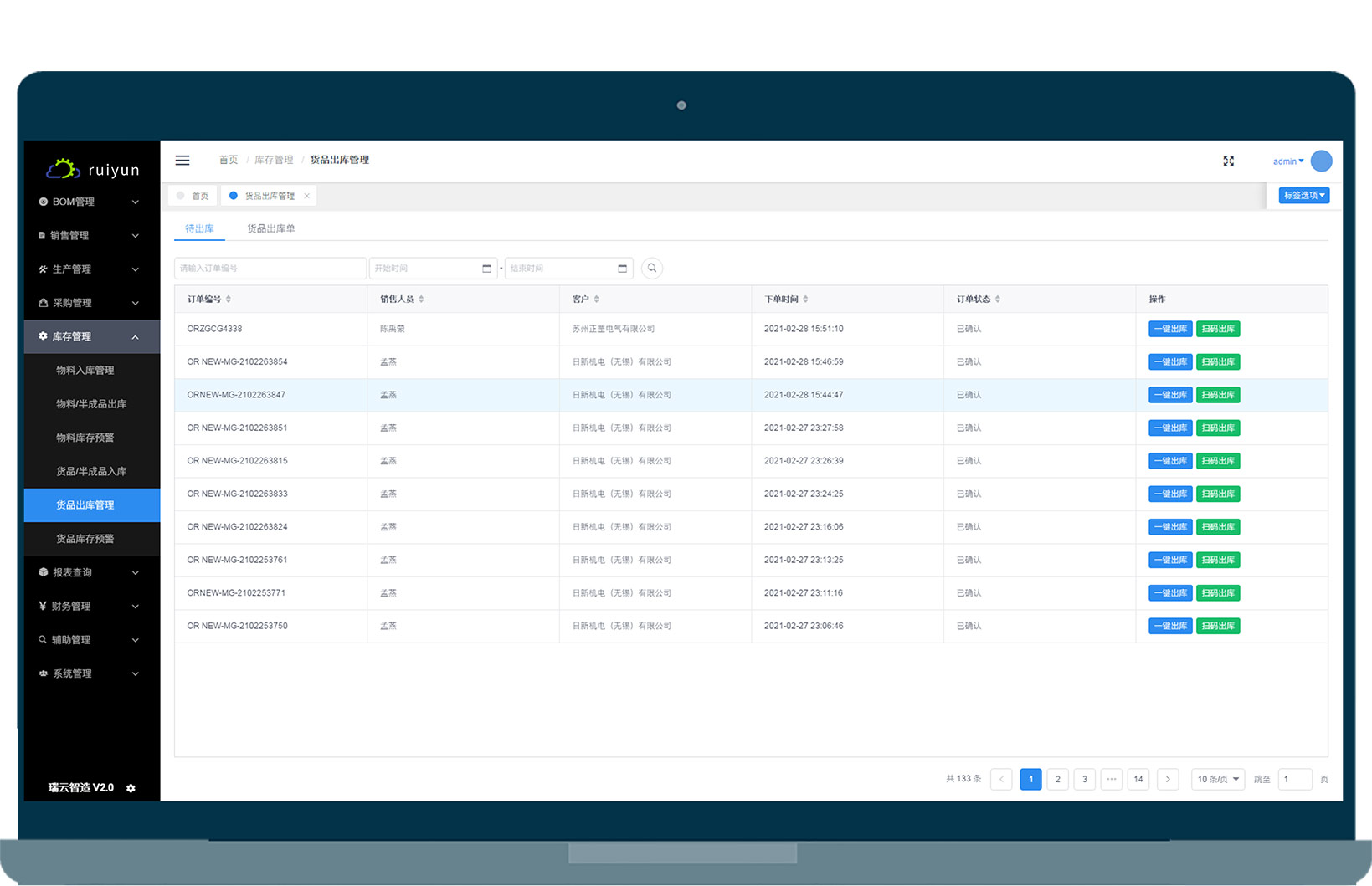1372x886 pixels.
Task: Switch to the 首页 page tab
Action: (193, 196)
